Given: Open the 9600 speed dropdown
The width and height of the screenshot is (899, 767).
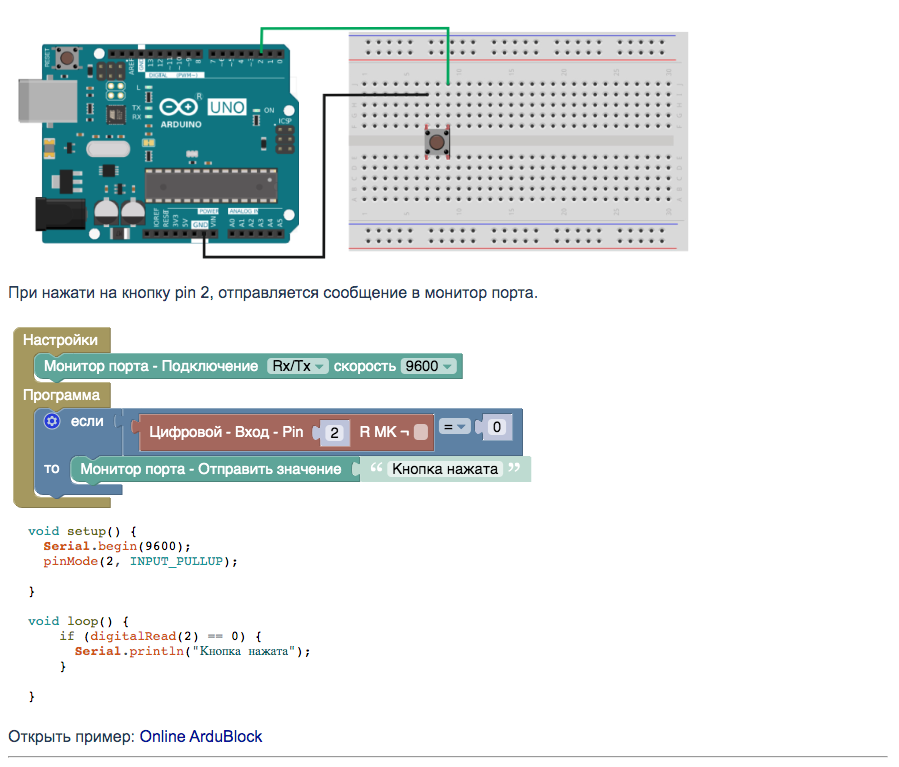Looking at the screenshot, I should pos(426,364).
